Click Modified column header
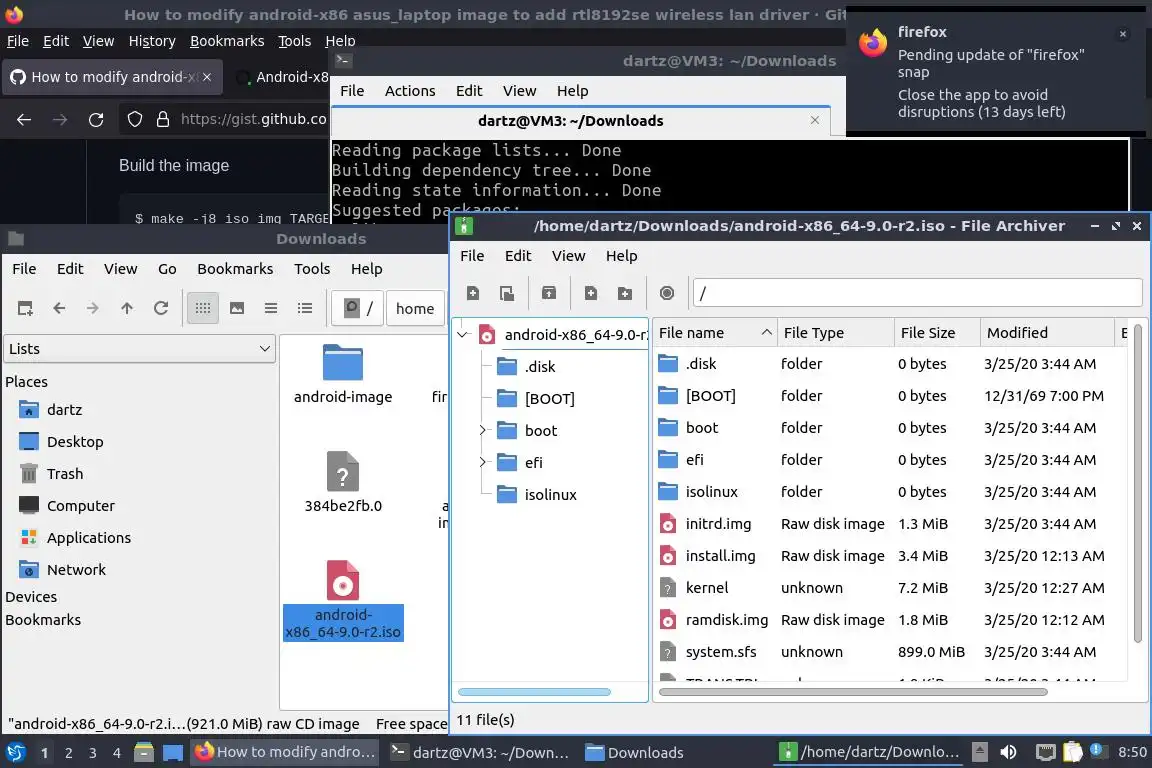The image size is (1152, 768). [1047, 333]
